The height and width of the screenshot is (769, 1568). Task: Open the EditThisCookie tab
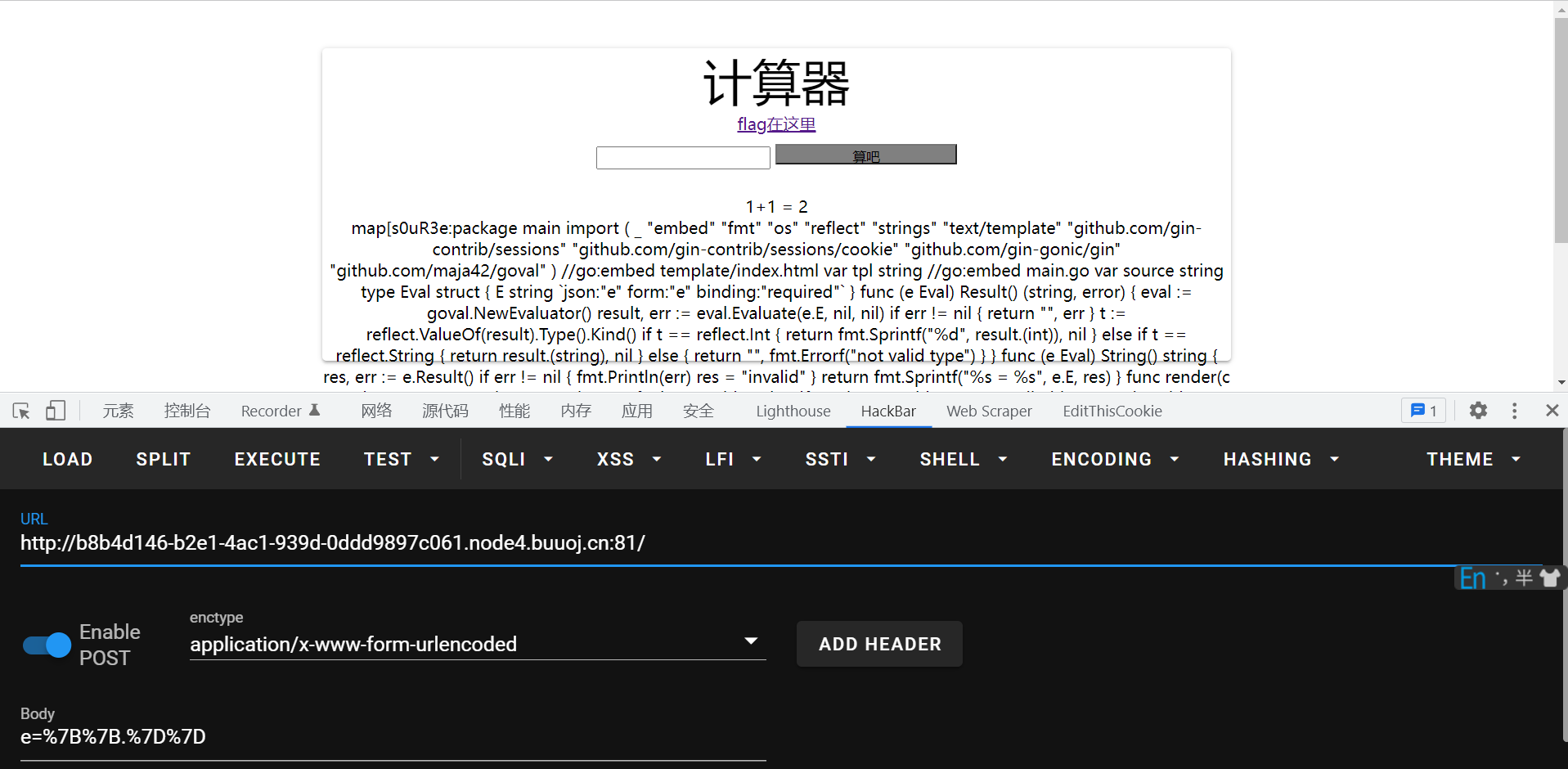pyautogui.click(x=1112, y=411)
